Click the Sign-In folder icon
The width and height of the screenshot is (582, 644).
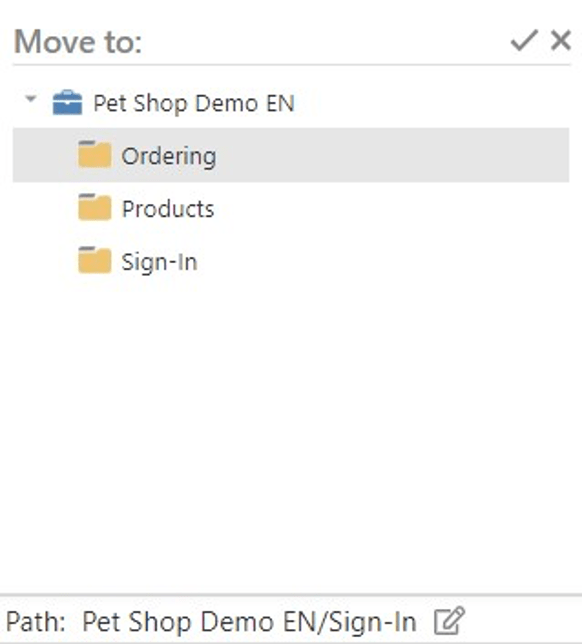[94, 260]
